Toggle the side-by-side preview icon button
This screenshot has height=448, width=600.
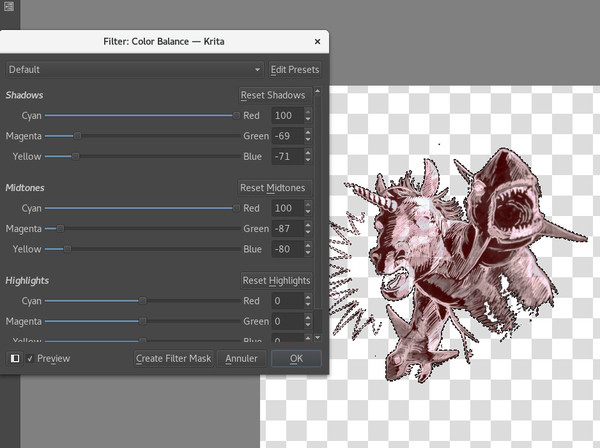(15, 358)
